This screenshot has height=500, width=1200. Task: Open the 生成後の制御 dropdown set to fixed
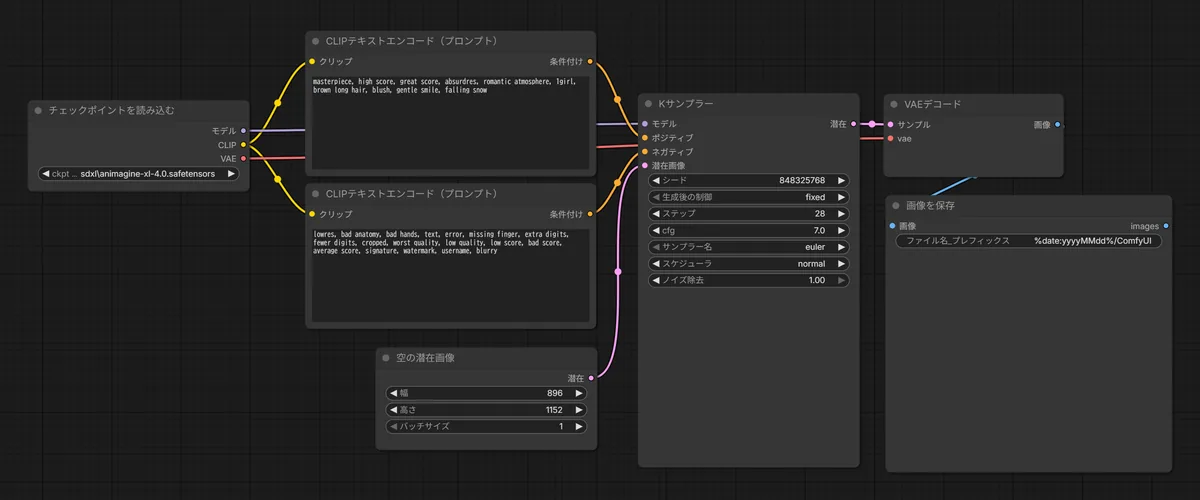pos(749,197)
